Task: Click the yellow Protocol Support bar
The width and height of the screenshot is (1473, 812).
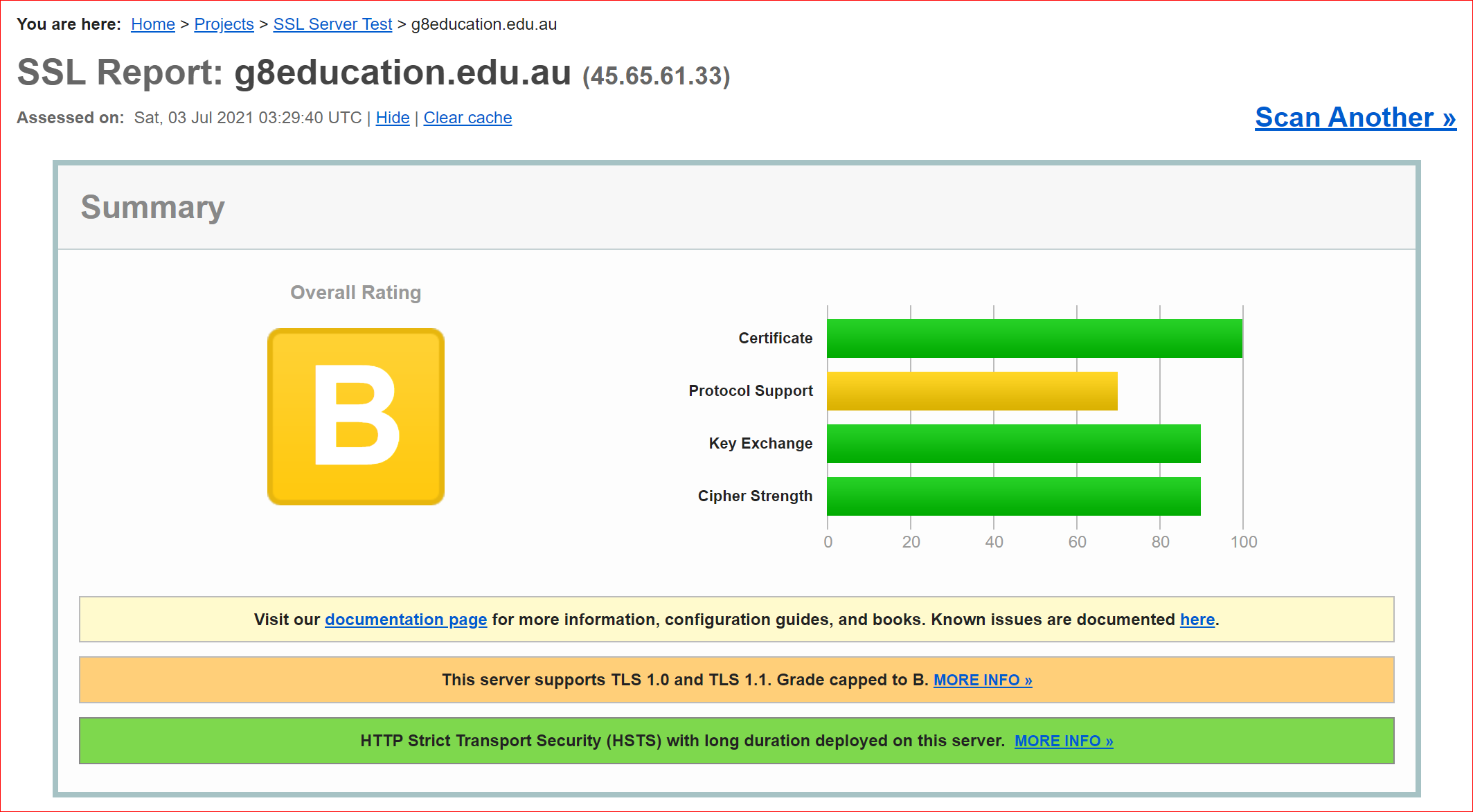Action: pos(972,391)
